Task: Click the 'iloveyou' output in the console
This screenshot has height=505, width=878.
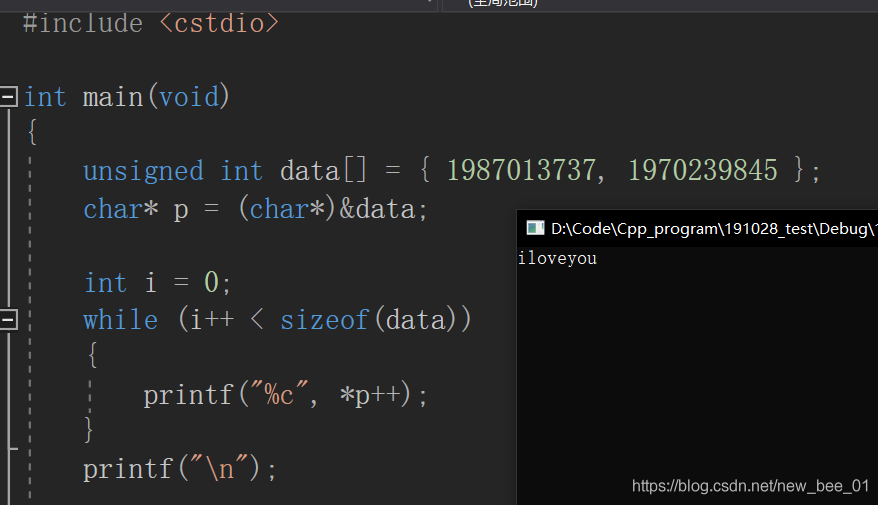Action: point(557,258)
